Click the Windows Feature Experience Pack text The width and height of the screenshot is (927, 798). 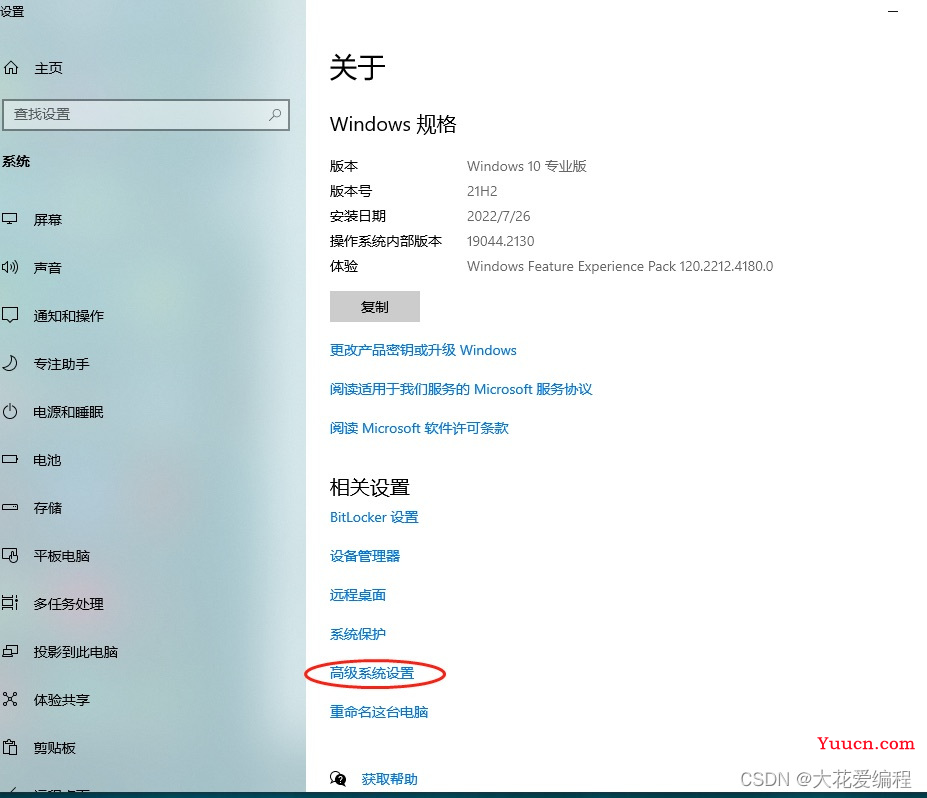[x=620, y=266]
